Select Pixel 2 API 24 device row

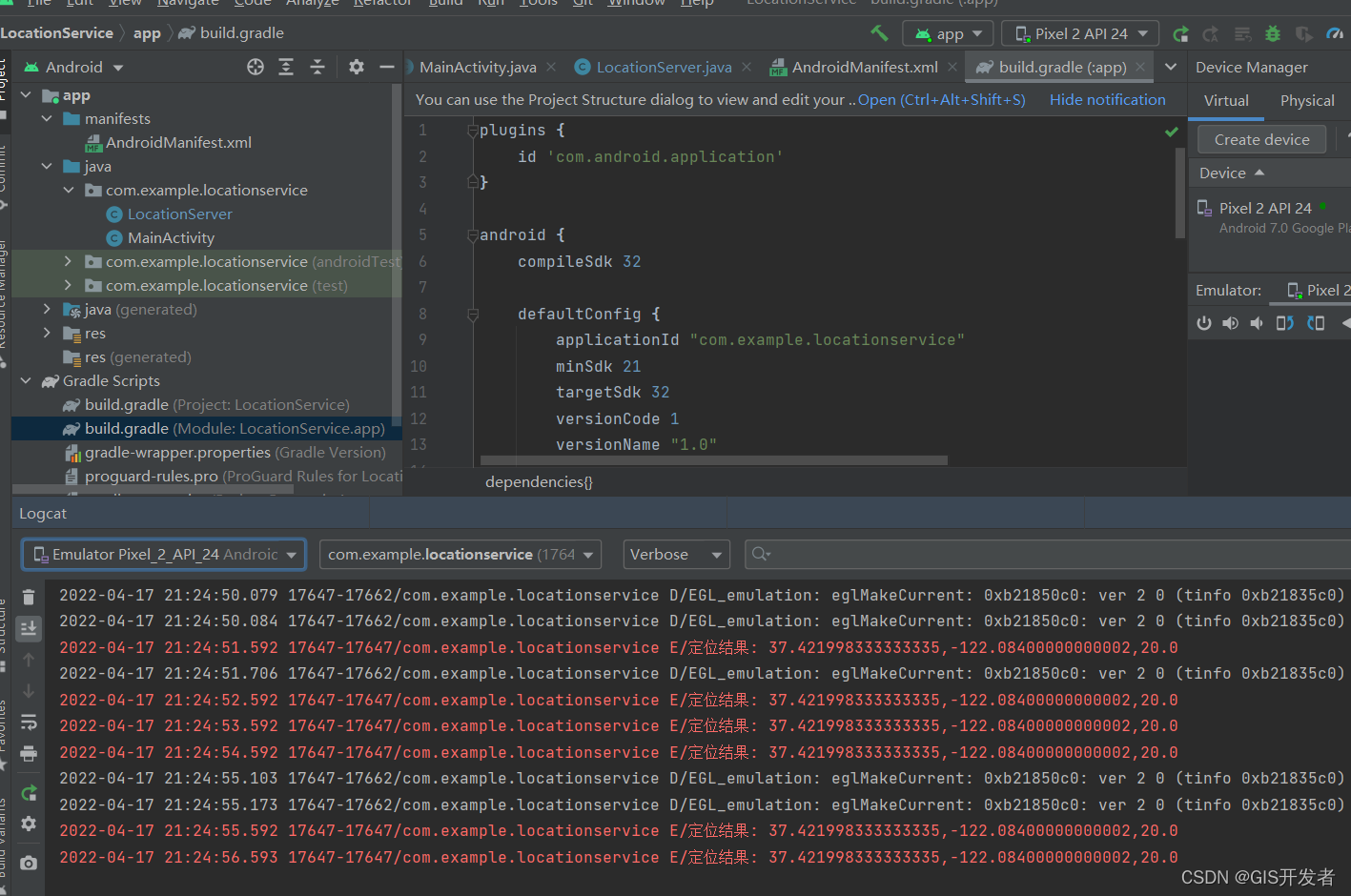click(1270, 217)
